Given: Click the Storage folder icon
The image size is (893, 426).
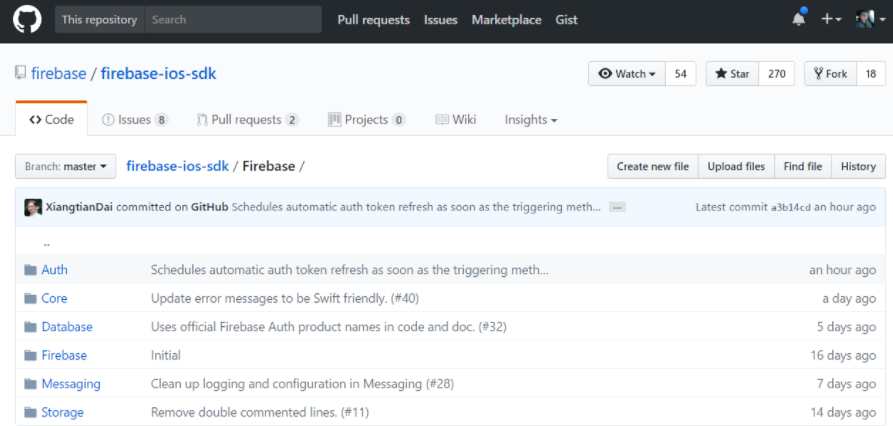Looking at the screenshot, I should (27, 412).
